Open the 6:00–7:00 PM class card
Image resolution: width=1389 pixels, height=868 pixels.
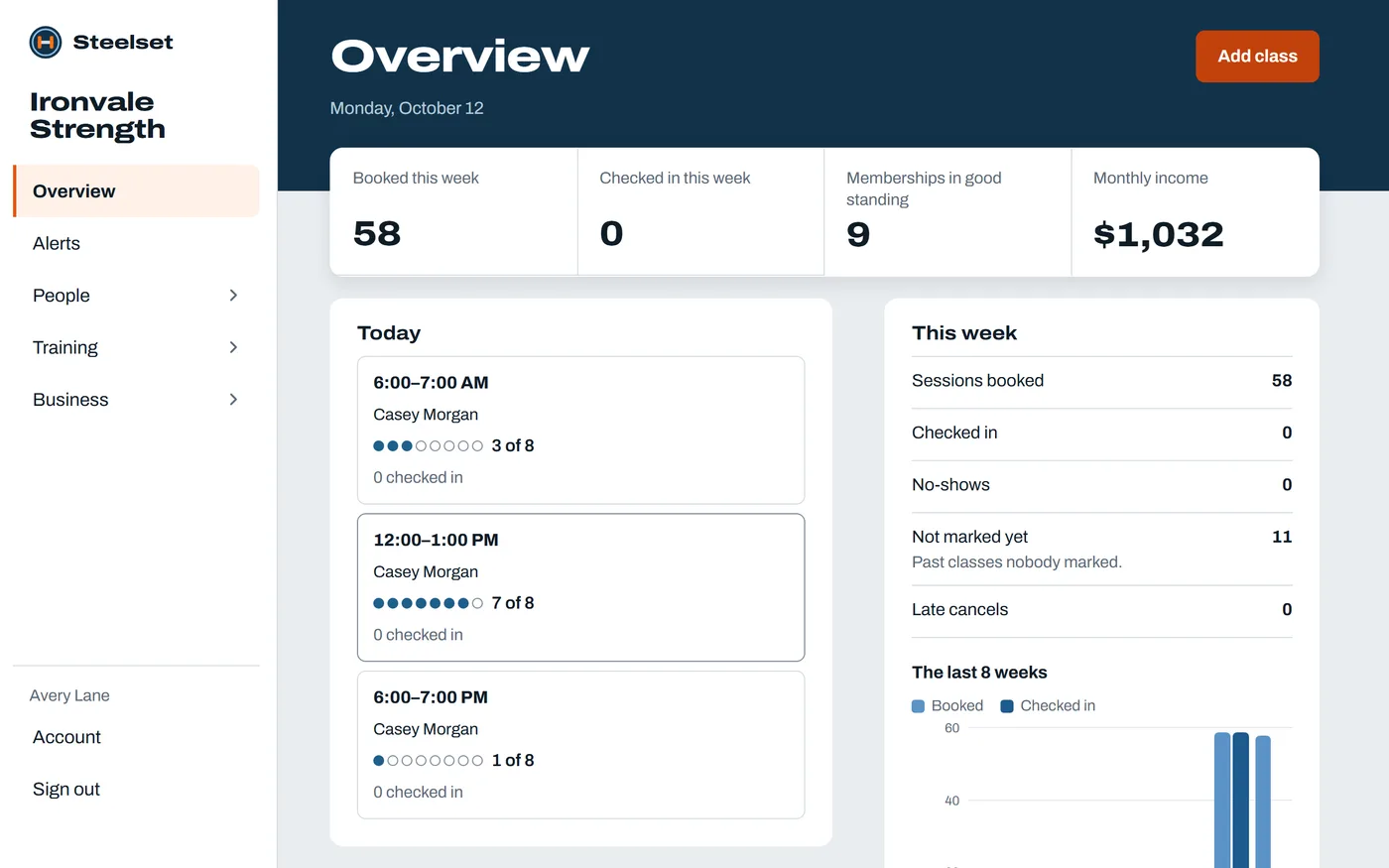580,745
